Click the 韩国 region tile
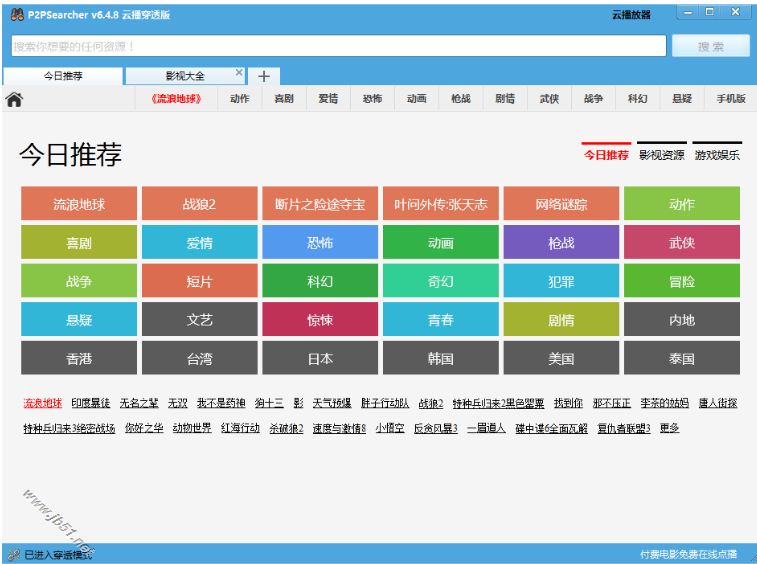This screenshot has width=757, height=564. 441,358
